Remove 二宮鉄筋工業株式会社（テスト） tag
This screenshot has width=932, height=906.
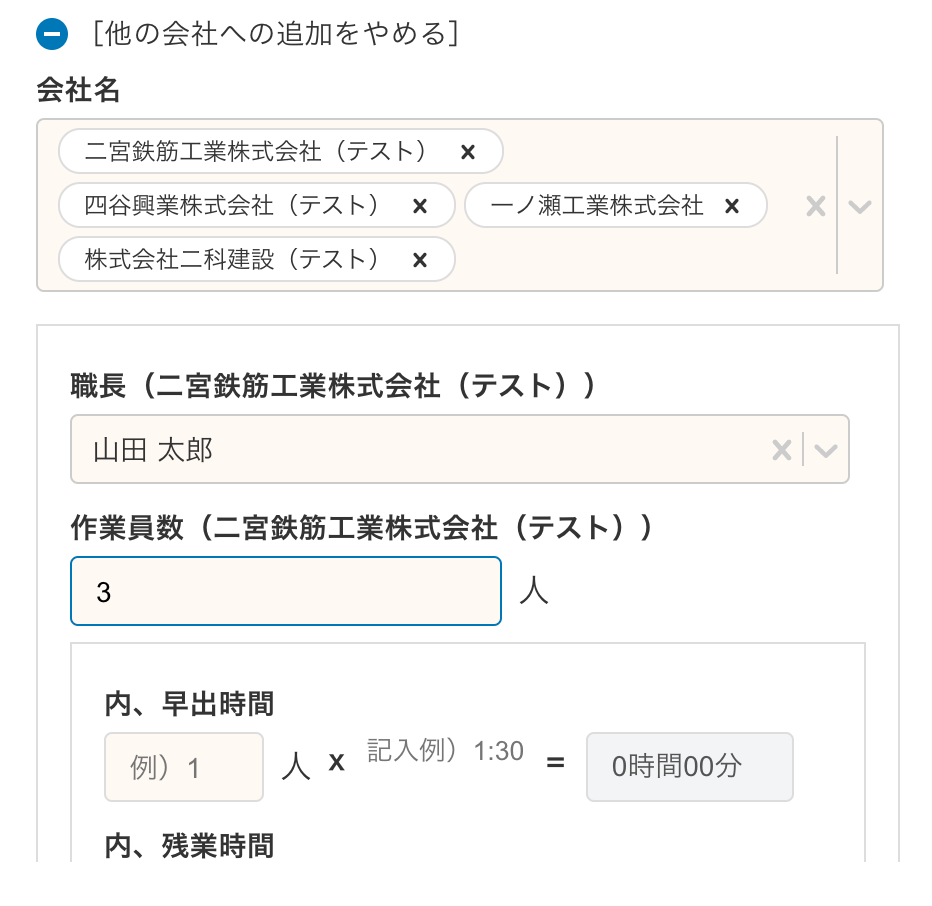point(468,152)
